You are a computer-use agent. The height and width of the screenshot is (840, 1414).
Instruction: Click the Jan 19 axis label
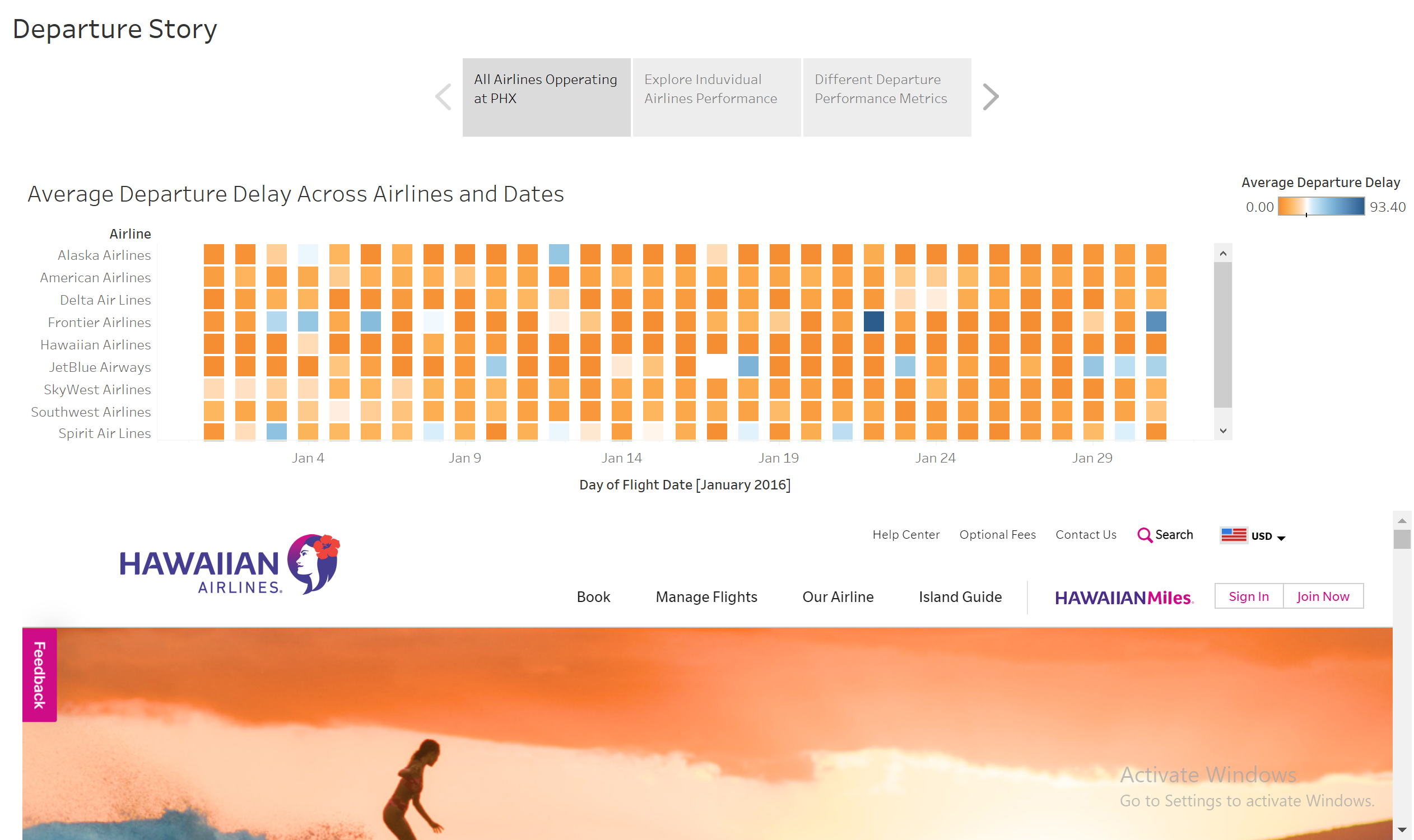(x=779, y=458)
